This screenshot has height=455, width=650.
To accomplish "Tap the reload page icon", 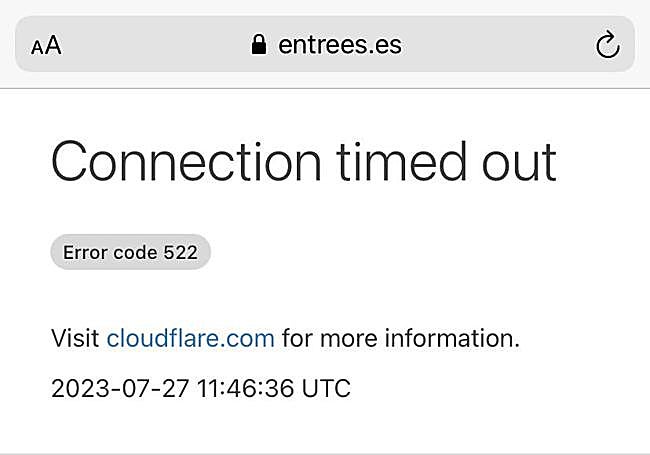I will pos(607,45).
